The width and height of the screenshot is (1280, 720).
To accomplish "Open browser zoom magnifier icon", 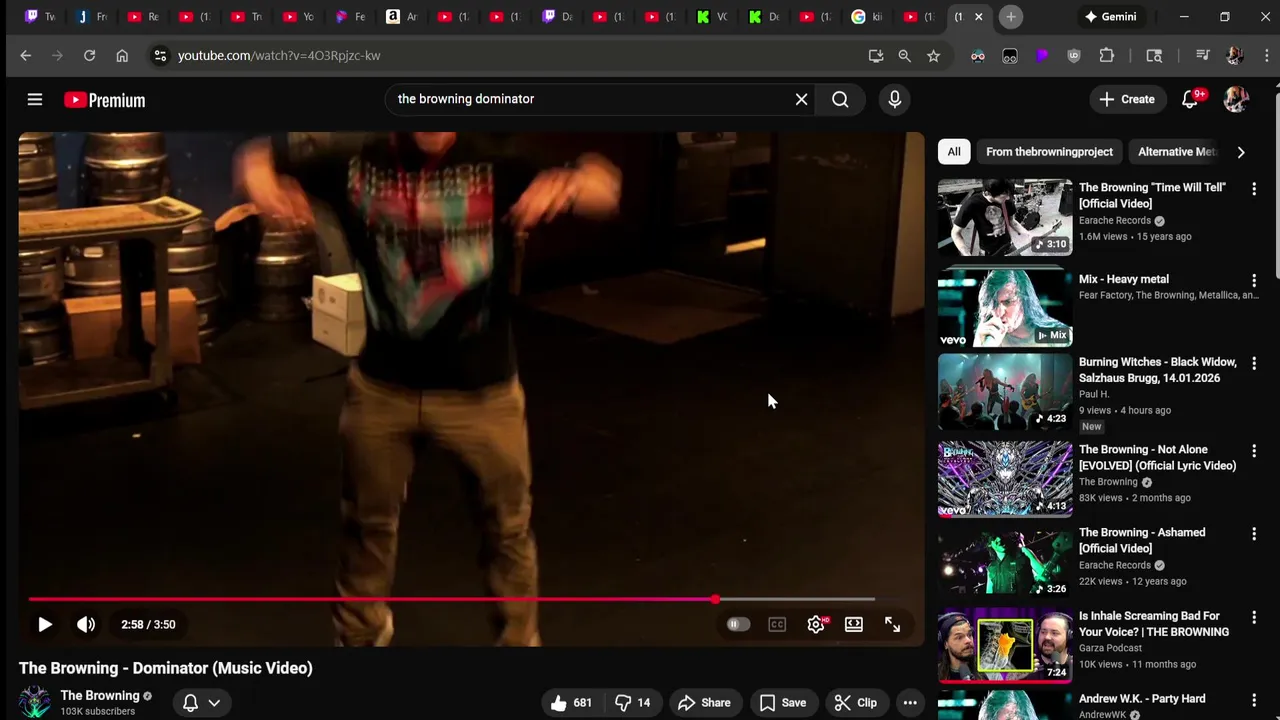I will pos(904,56).
